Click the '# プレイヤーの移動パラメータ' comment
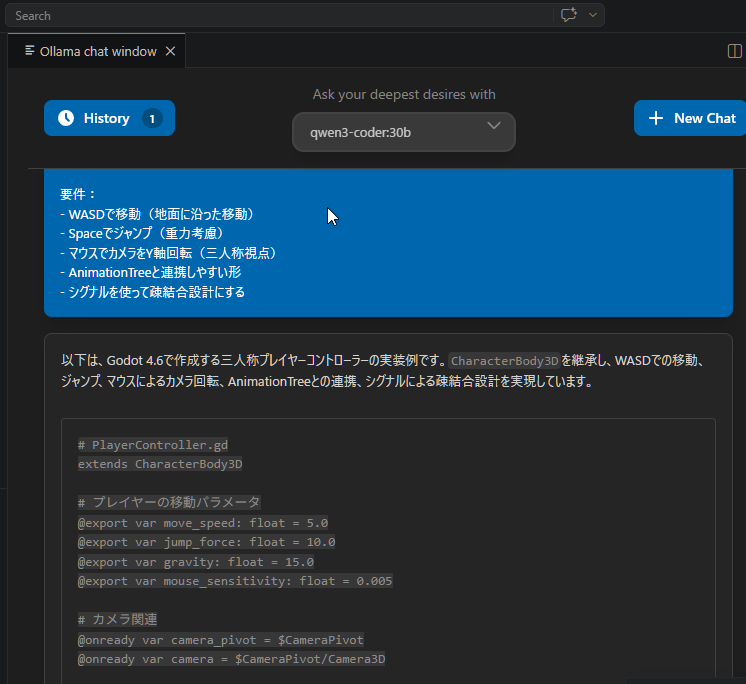 (x=169, y=502)
